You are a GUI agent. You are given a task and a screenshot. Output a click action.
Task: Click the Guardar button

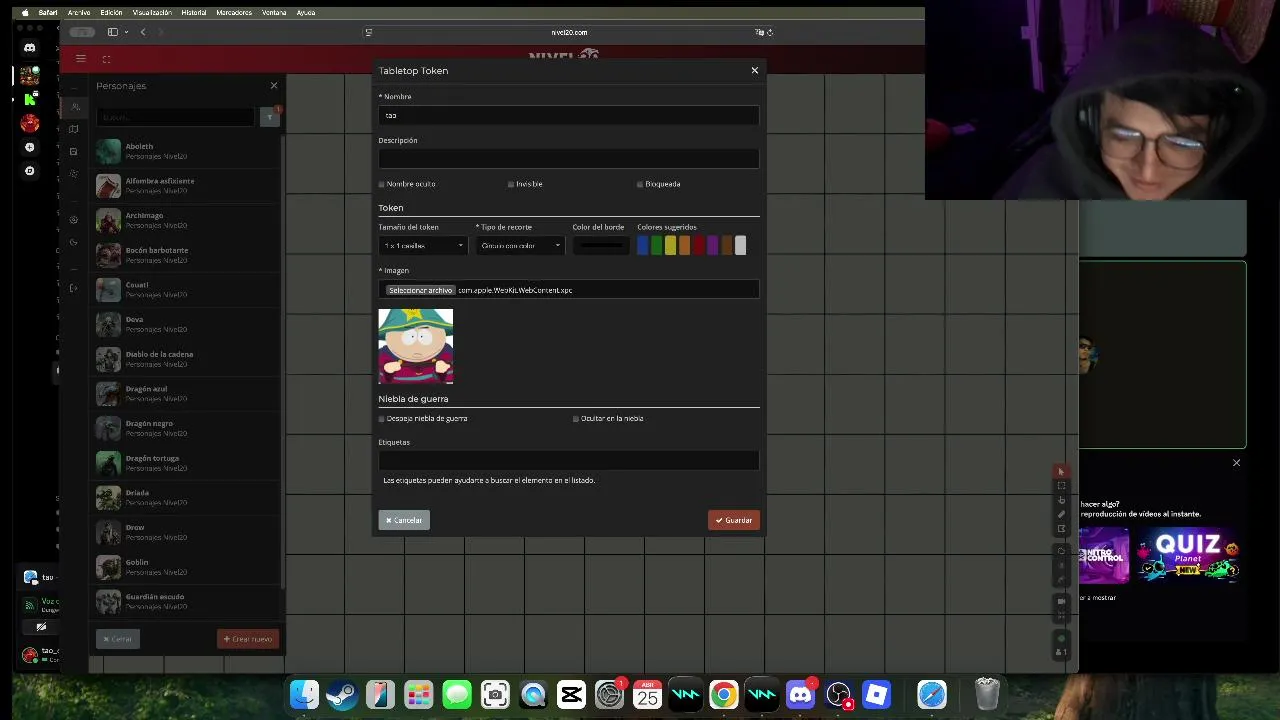(x=734, y=520)
